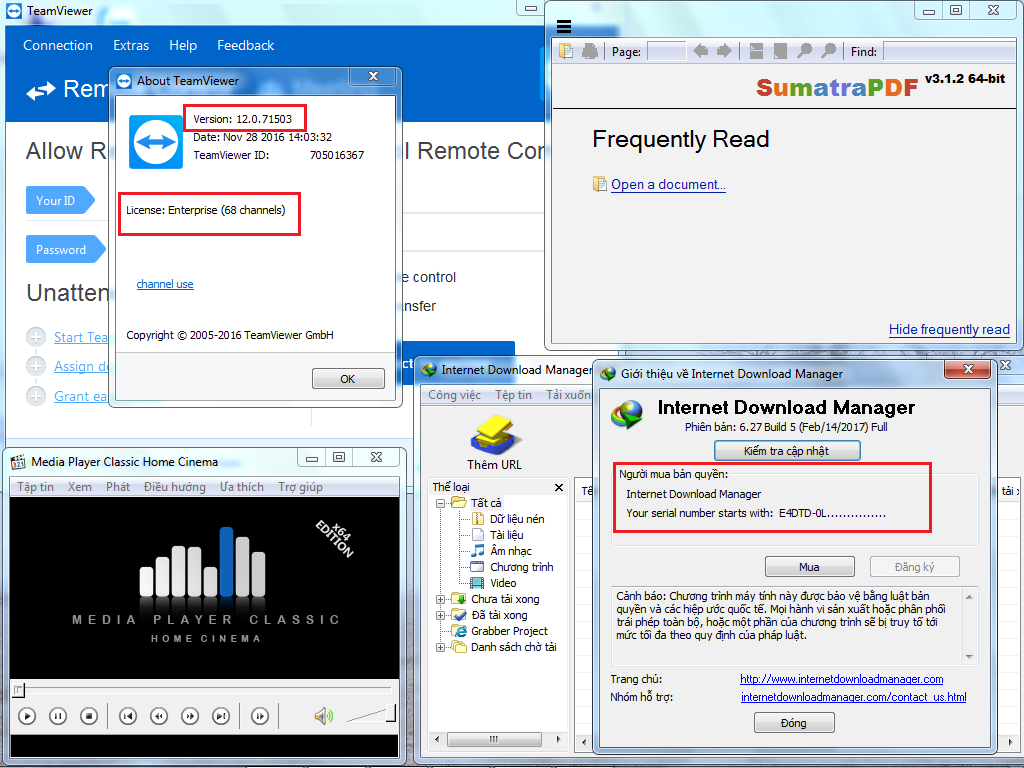Select the Dữ liệu nén category

pos(517,519)
